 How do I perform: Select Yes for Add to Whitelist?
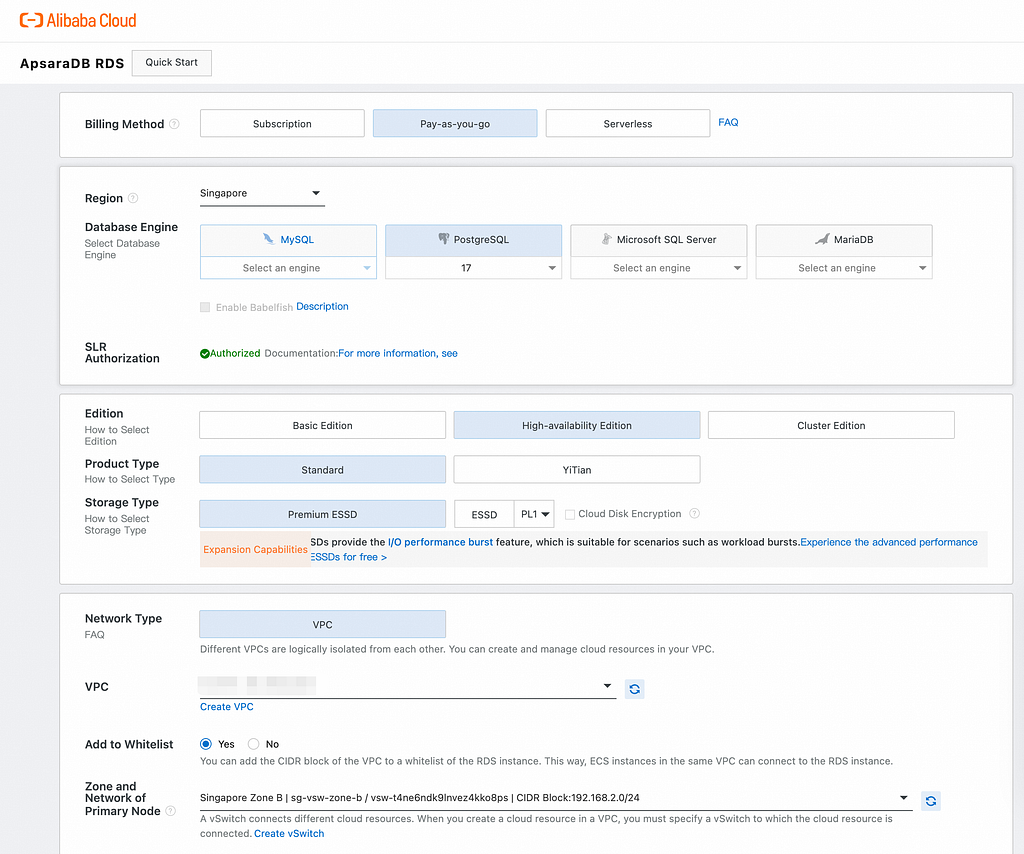206,744
